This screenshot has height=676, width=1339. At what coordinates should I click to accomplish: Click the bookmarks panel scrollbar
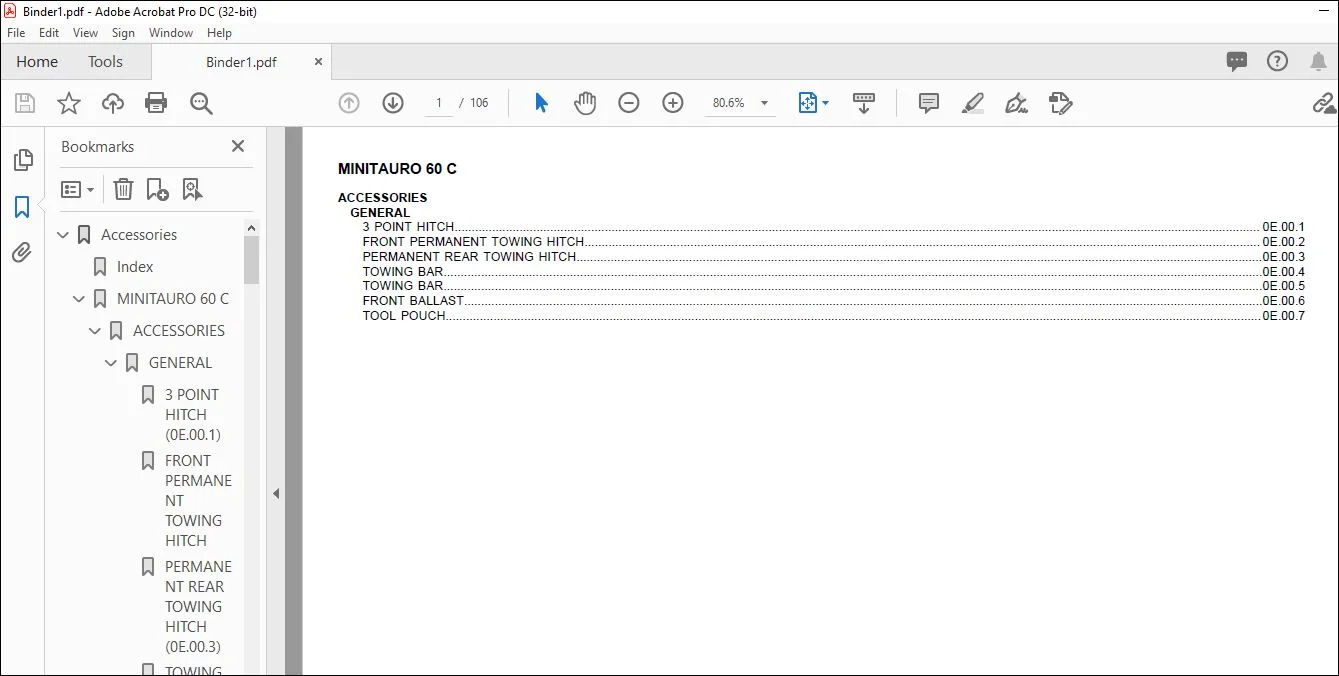pyautogui.click(x=252, y=260)
